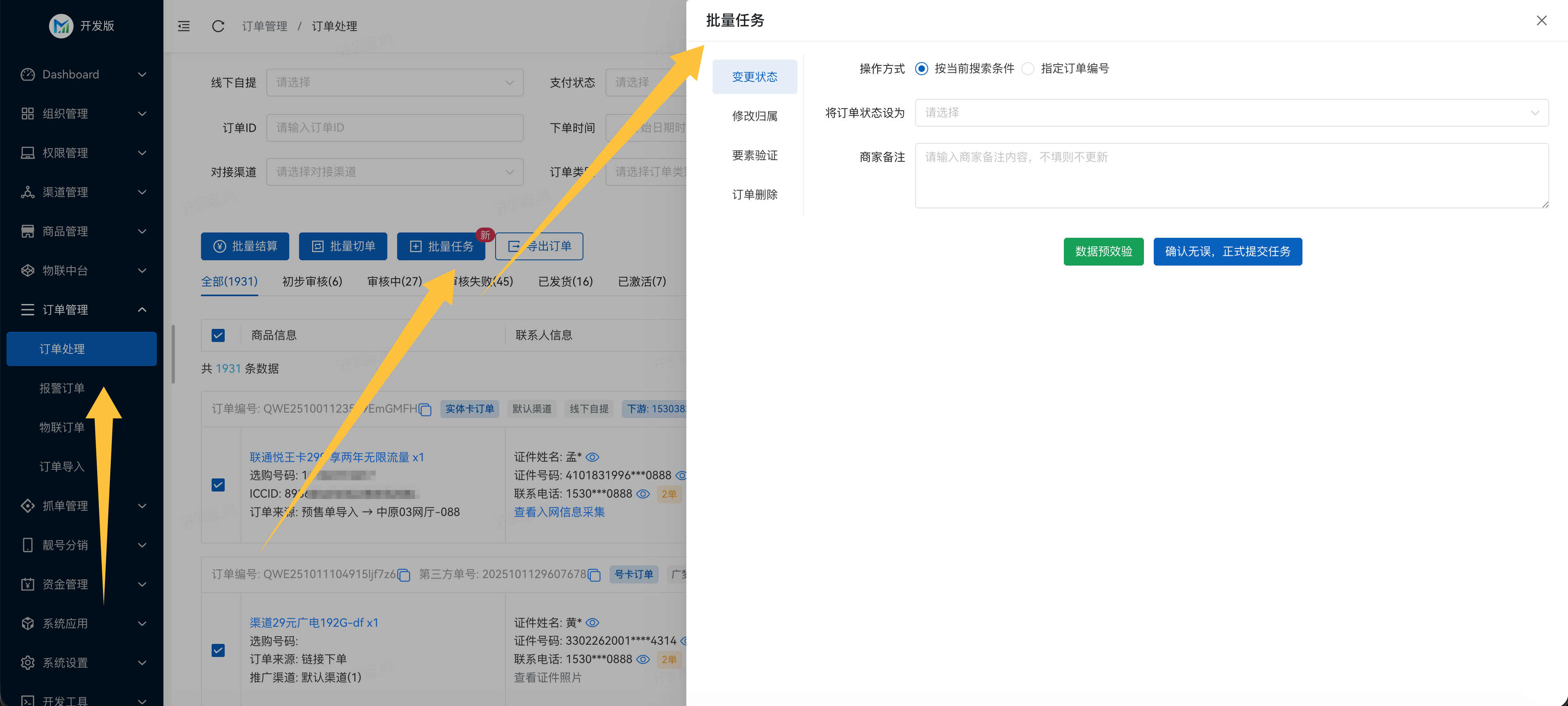The width and height of the screenshot is (1568, 706).
Task: Toggle the select-all checkbox in the table header
Action: click(x=218, y=335)
